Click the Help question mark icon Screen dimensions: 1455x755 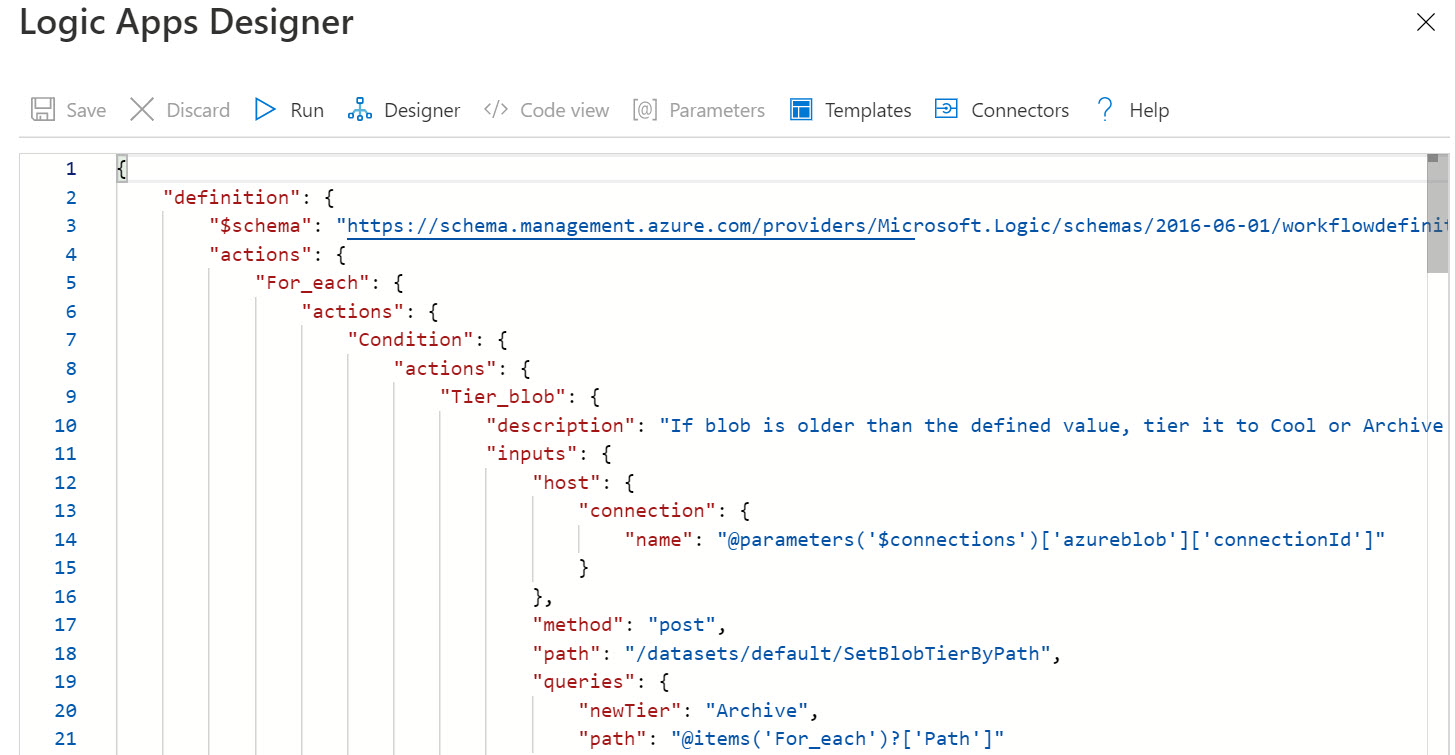point(1104,110)
